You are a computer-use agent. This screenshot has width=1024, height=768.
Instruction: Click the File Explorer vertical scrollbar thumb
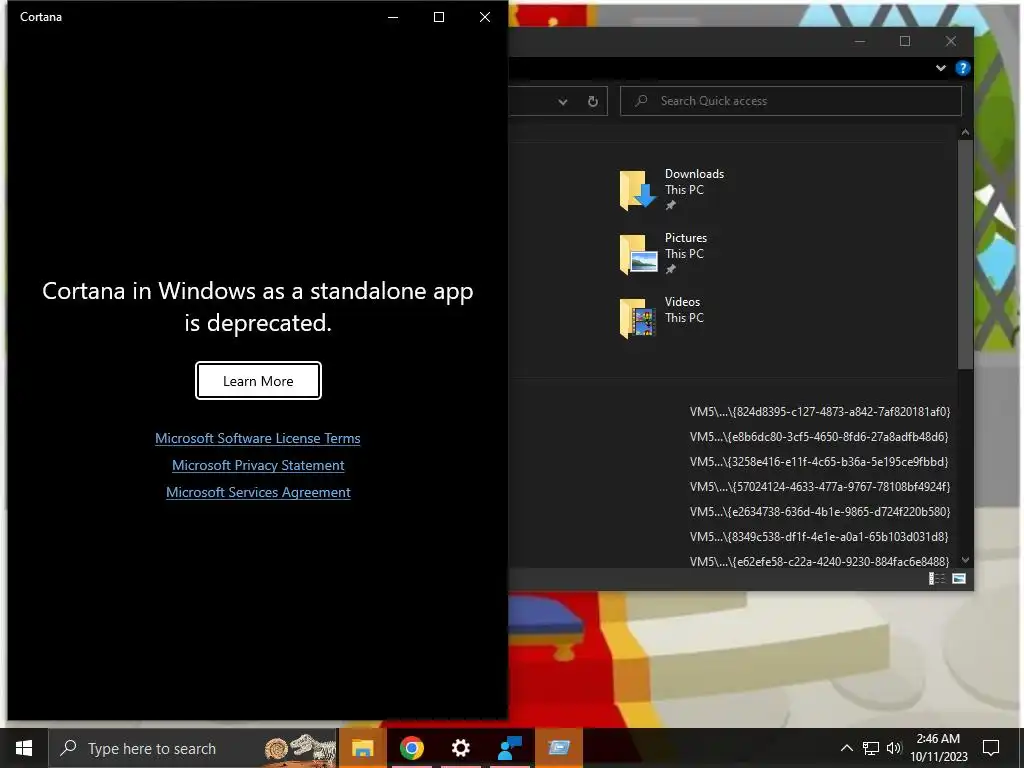[965, 255]
